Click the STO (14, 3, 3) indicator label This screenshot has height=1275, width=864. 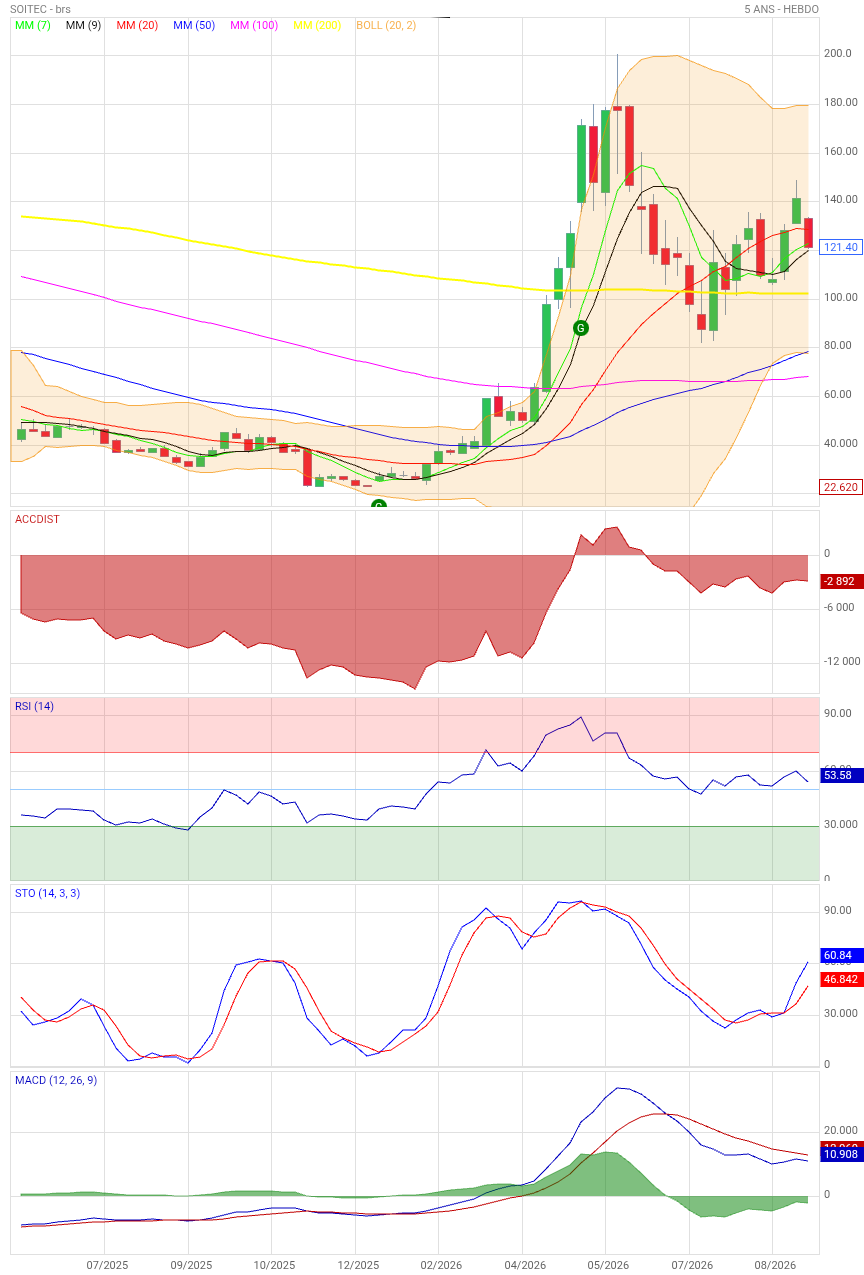[x=47, y=893]
